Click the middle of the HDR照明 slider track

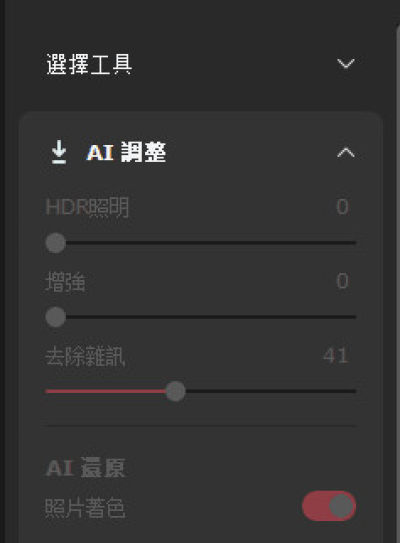[x=201, y=243]
